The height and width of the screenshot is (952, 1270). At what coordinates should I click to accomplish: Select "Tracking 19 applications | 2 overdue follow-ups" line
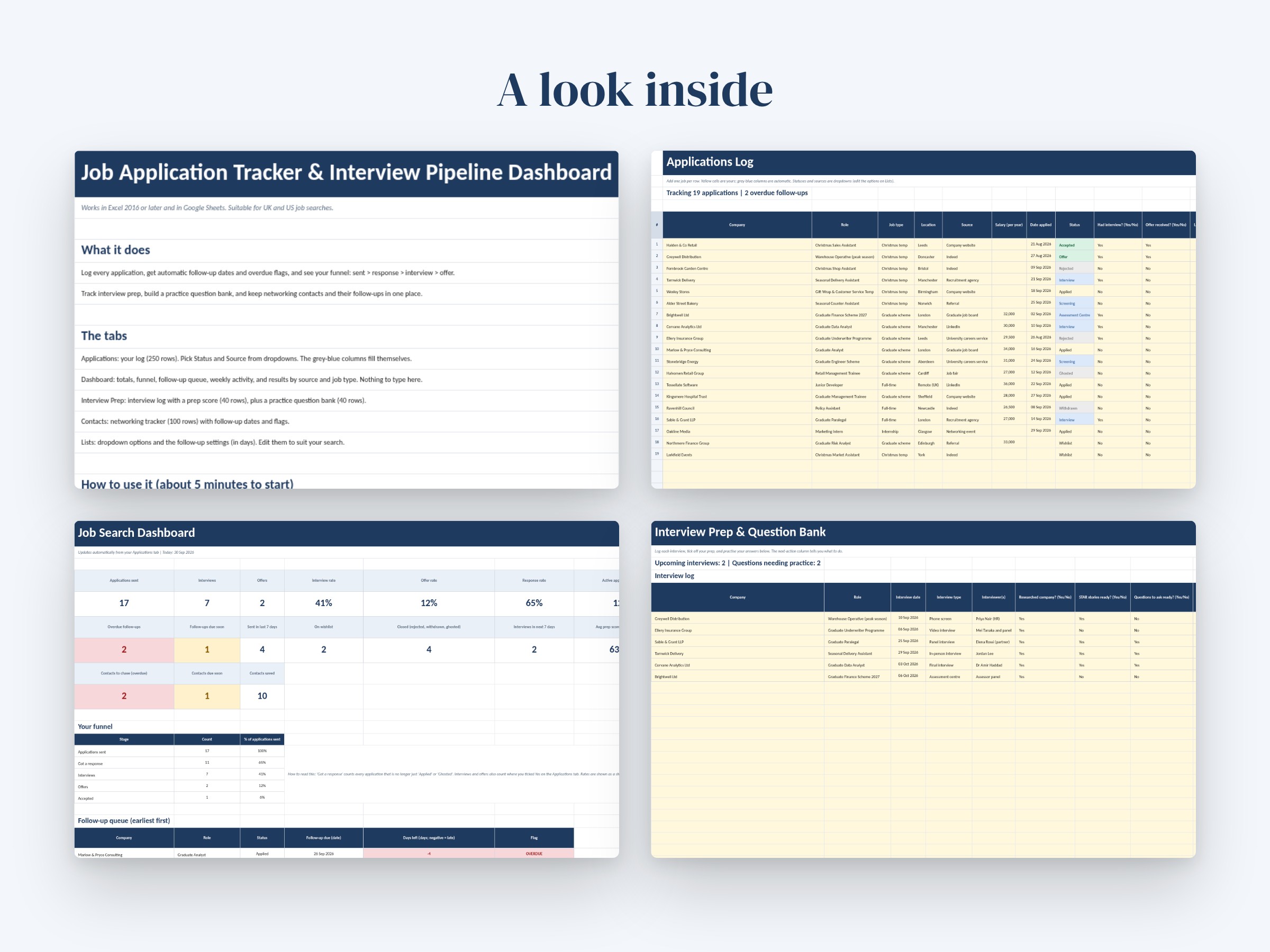(737, 193)
